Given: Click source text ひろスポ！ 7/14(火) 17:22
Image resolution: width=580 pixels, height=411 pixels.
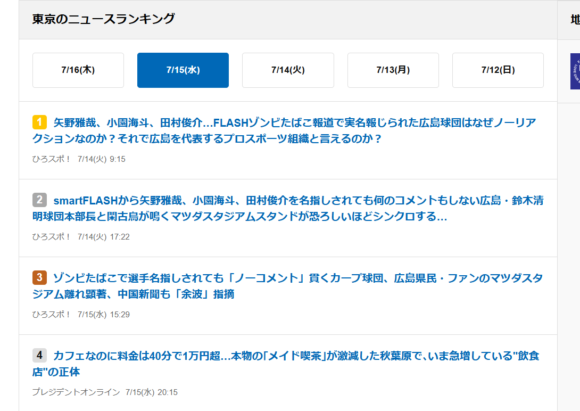Looking at the screenshot, I should tap(81, 237).
